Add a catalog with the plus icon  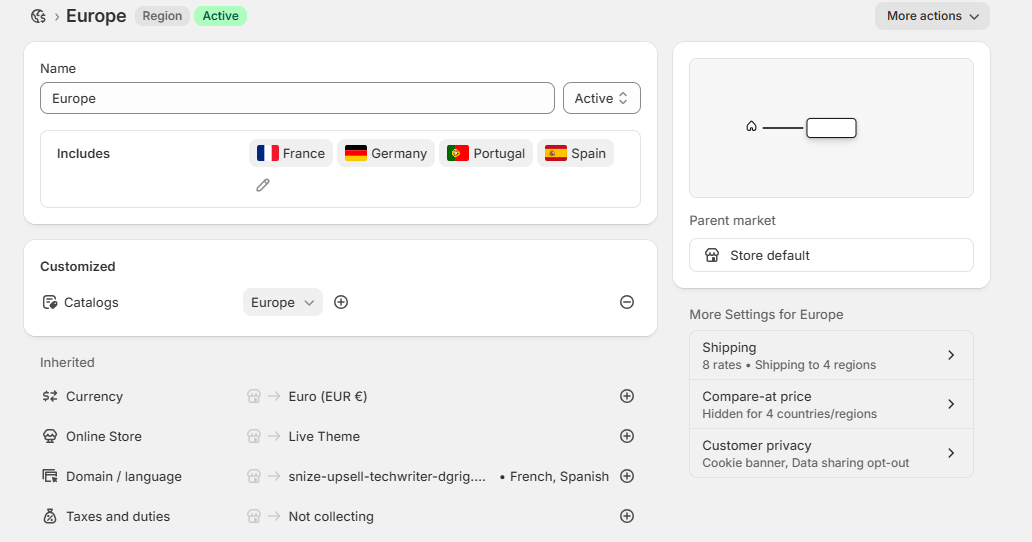tap(341, 302)
